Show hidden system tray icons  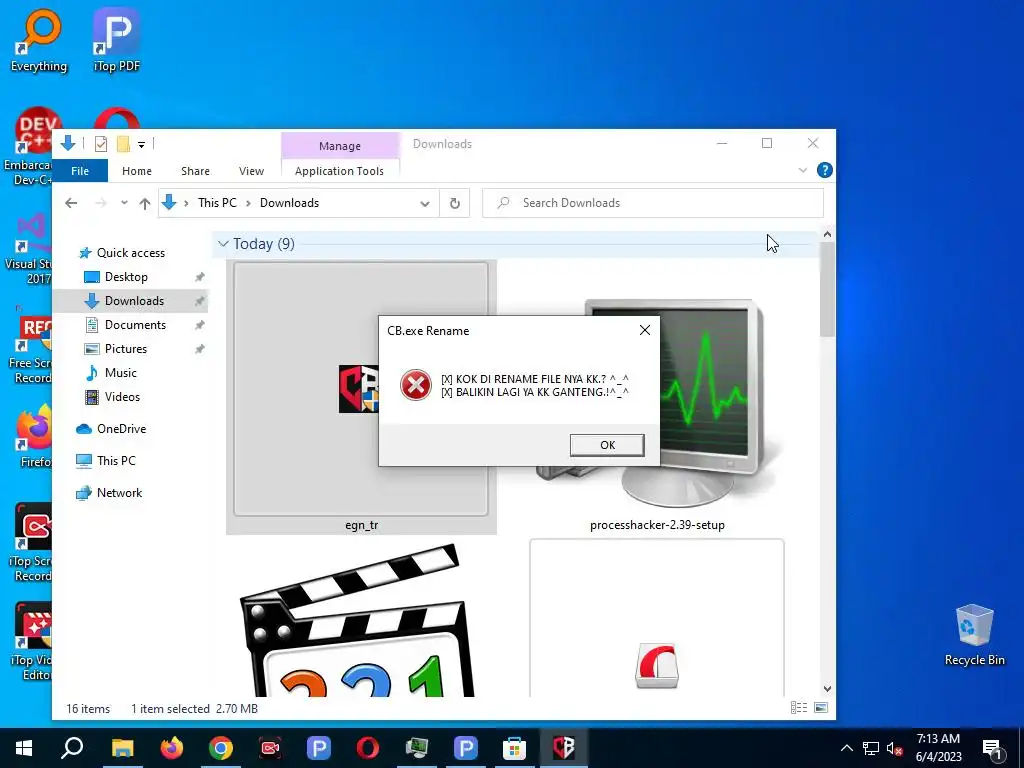pos(846,748)
